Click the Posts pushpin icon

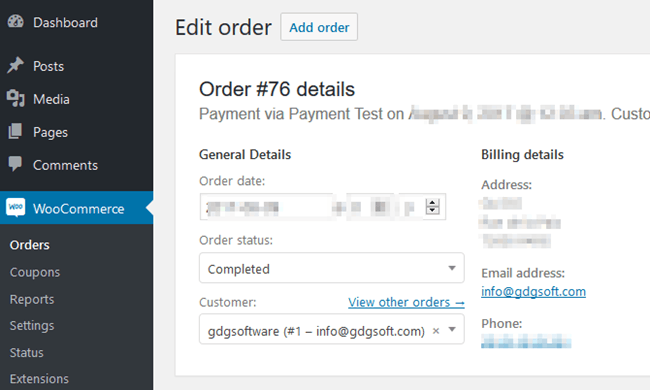coord(15,65)
